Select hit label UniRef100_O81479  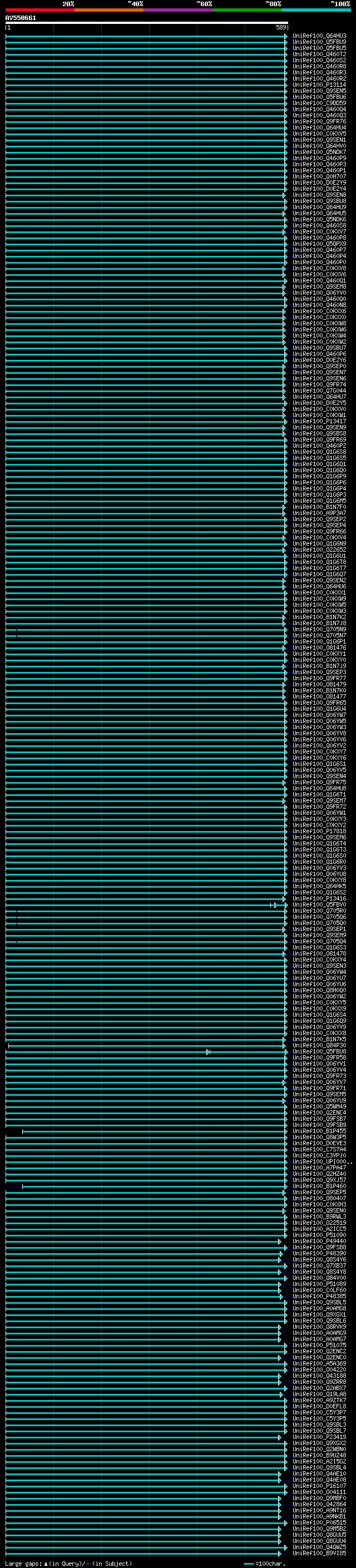(x=319, y=684)
